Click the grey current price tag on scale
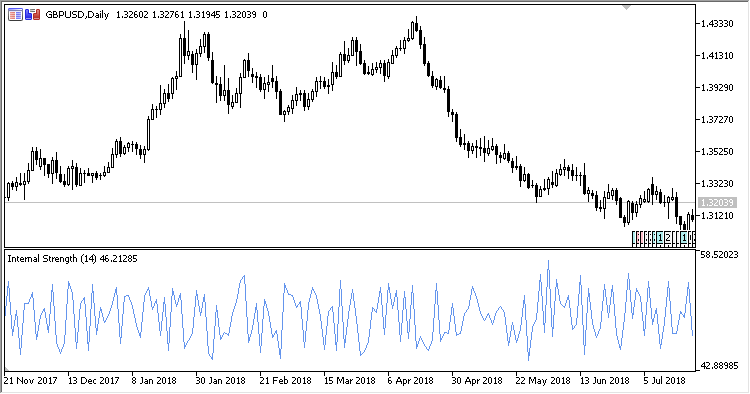The image size is (750, 394). (x=717, y=203)
